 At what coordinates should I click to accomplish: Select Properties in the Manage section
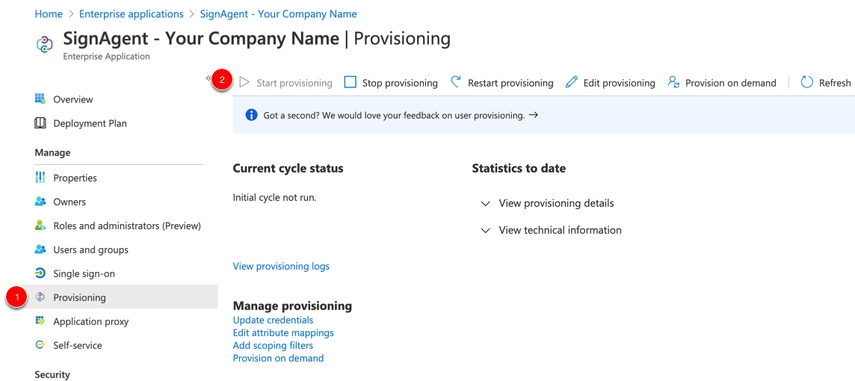coord(75,178)
